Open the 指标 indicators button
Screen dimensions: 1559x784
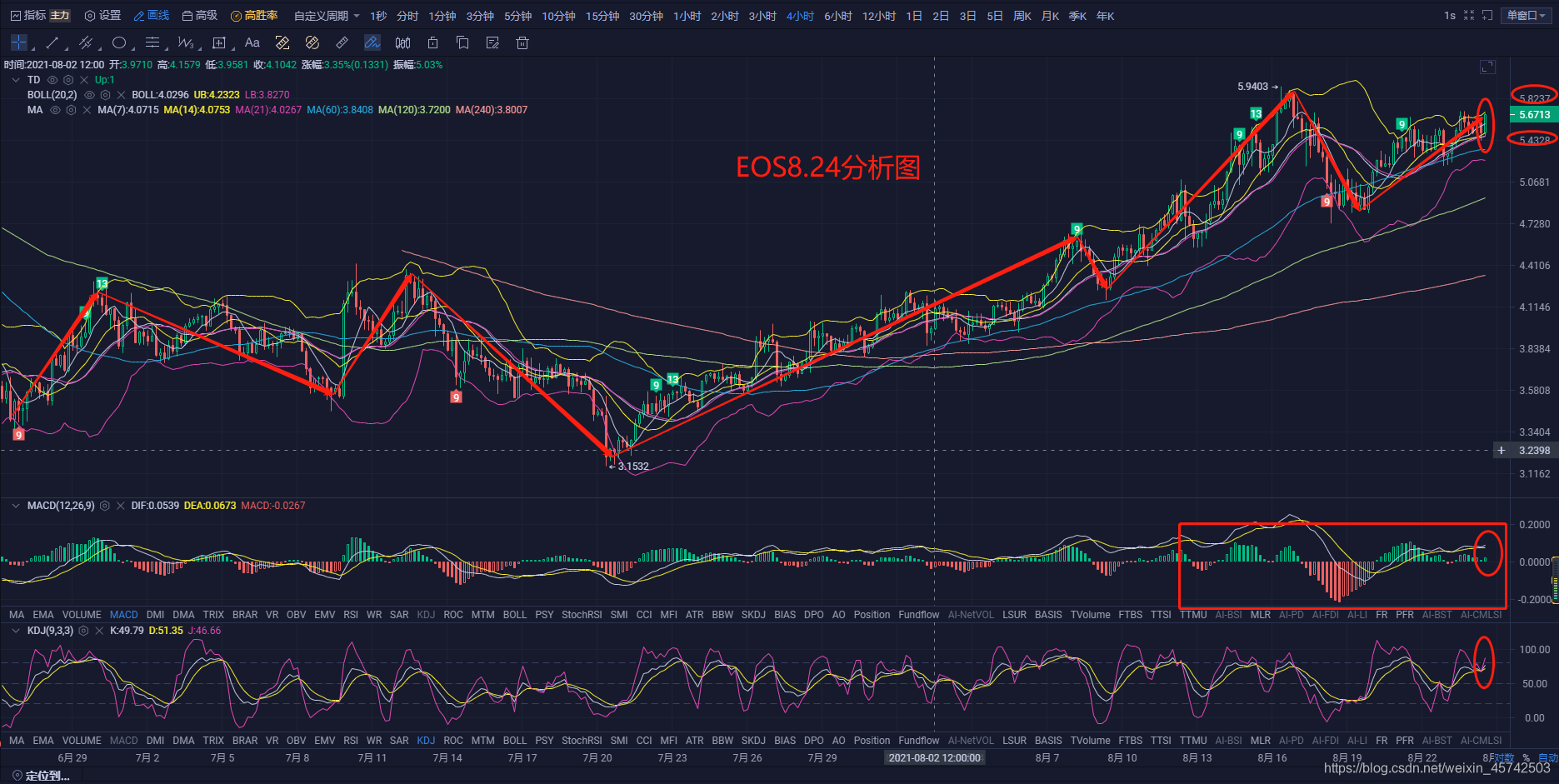tap(28, 16)
